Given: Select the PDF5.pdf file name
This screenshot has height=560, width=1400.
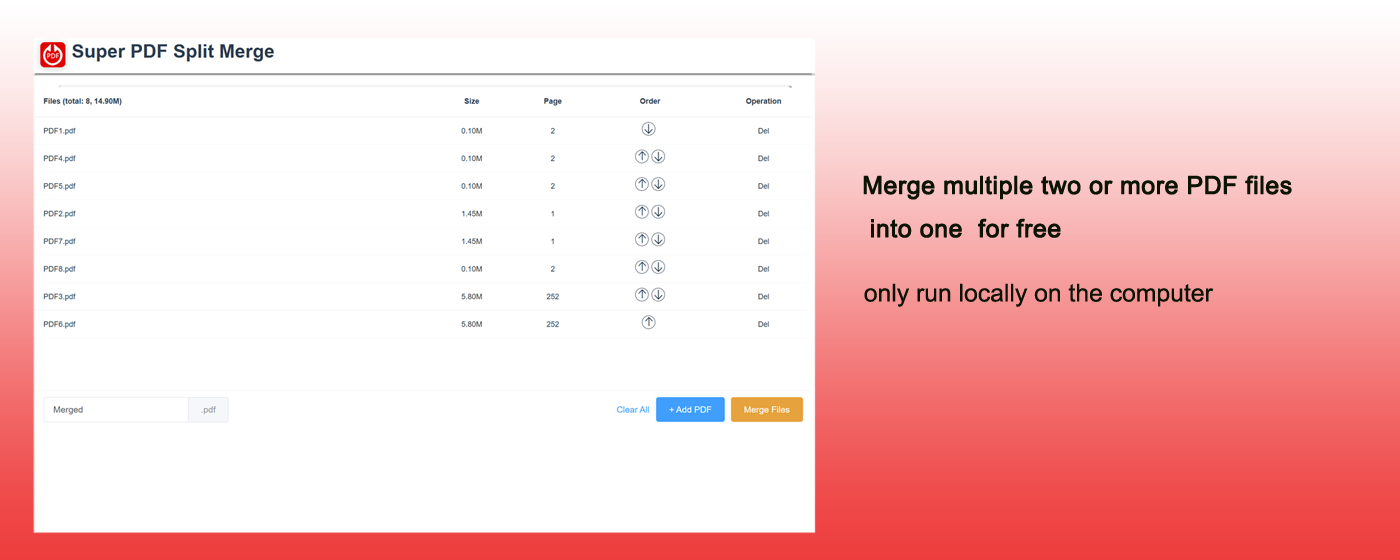Looking at the screenshot, I should 60,186.
